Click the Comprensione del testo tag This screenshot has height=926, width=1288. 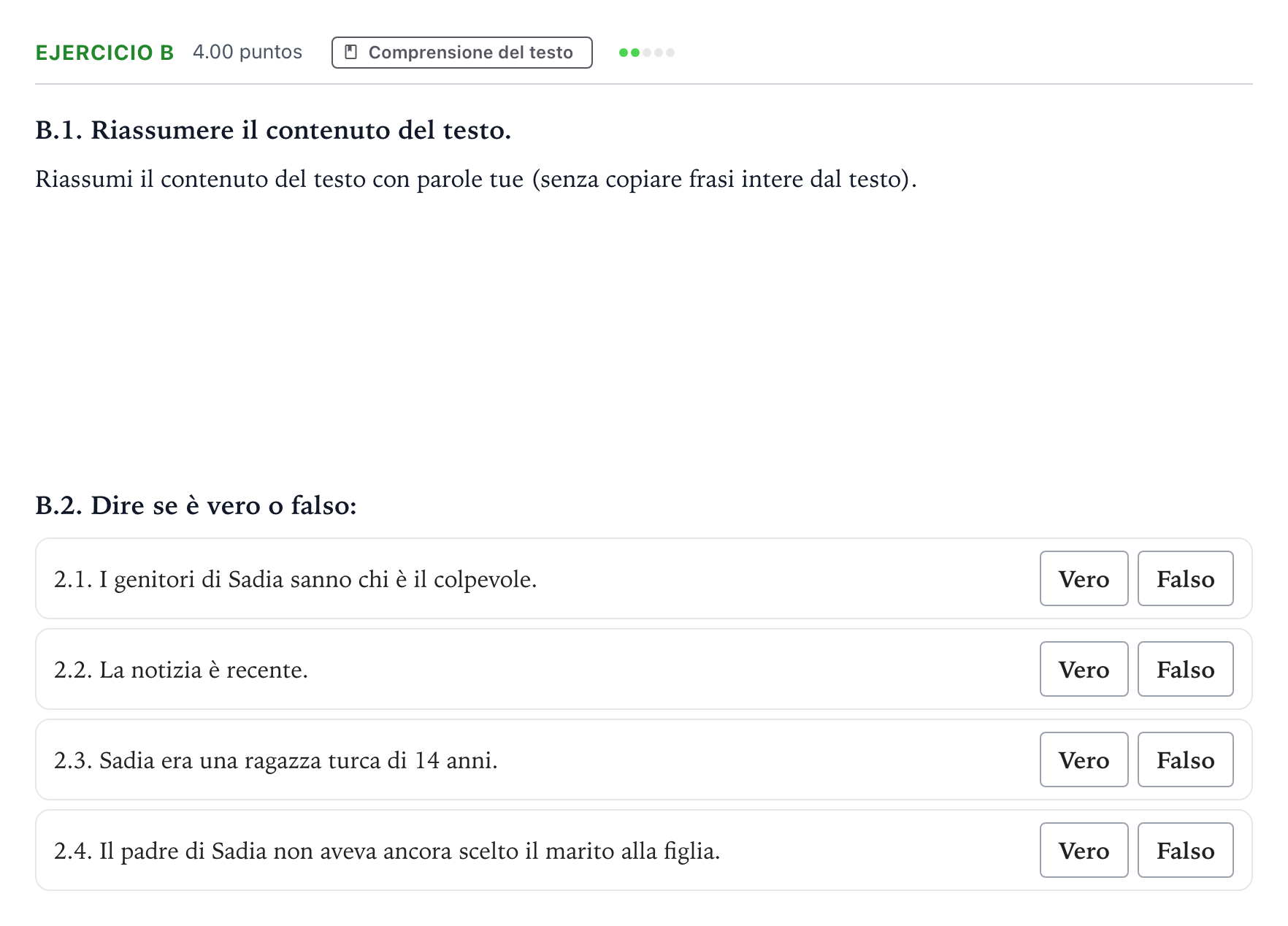point(461,53)
